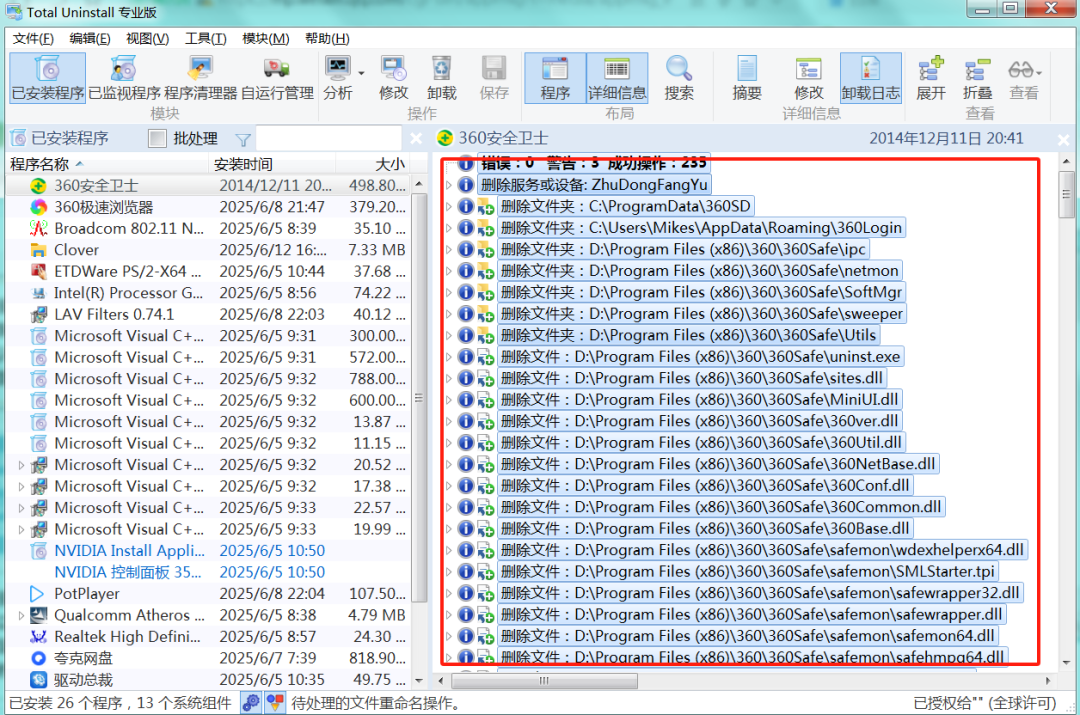Select 夸克网盘 in program list

[x=209, y=658]
